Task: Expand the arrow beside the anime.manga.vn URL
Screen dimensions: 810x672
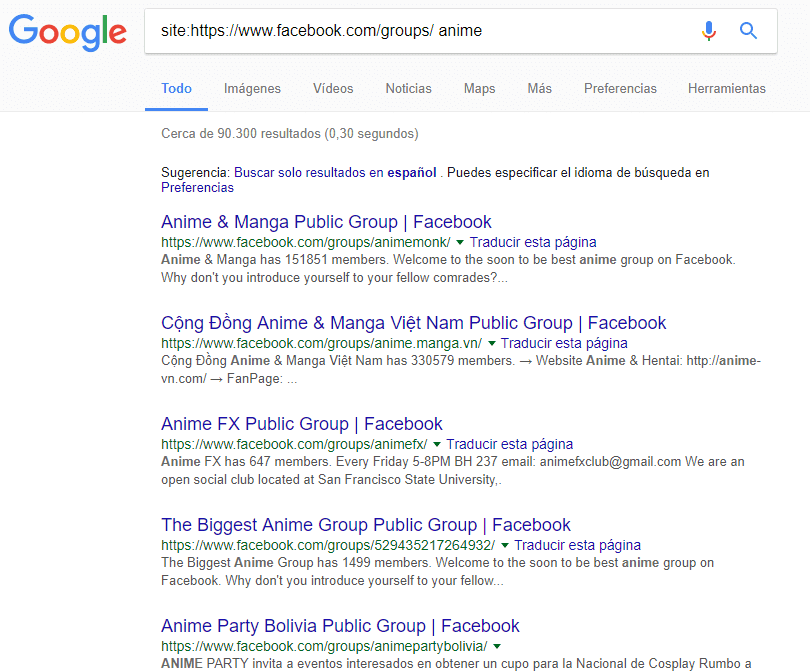Action: [492, 344]
